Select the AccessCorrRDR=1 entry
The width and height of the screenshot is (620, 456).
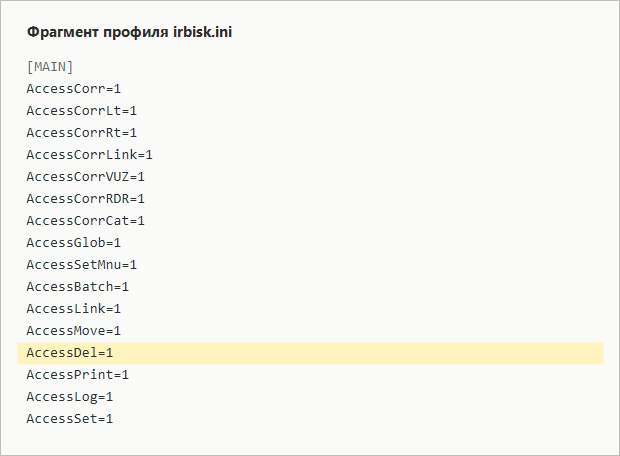(85, 199)
